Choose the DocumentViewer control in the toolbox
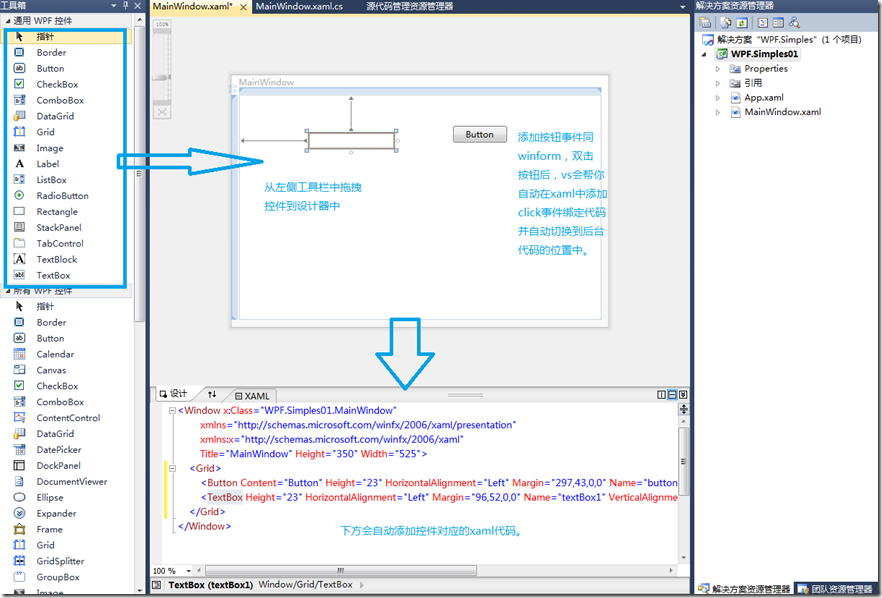The height and width of the screenshot is (598, 882). pos(68,482)
